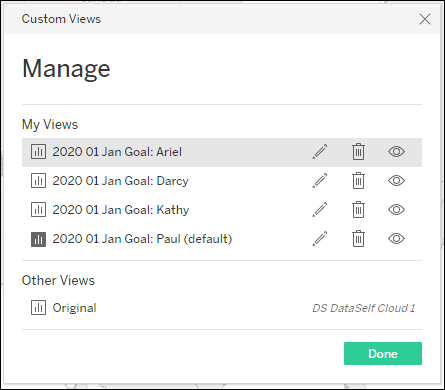This screenshot has height=390, width=445.
Task: Click trash icon for Darcy view
Action: pos(358,181)
